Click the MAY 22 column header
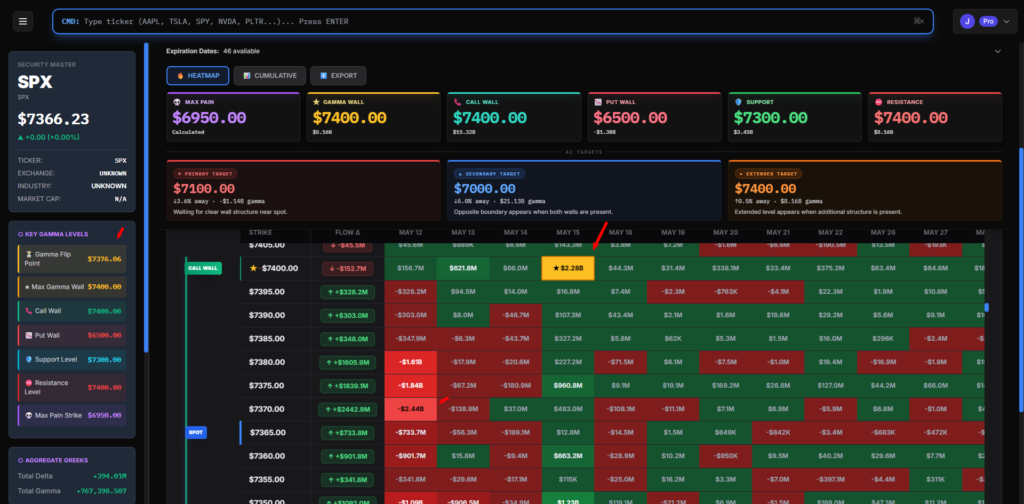This screenshot has height=504, width=1024. (830, 232)
